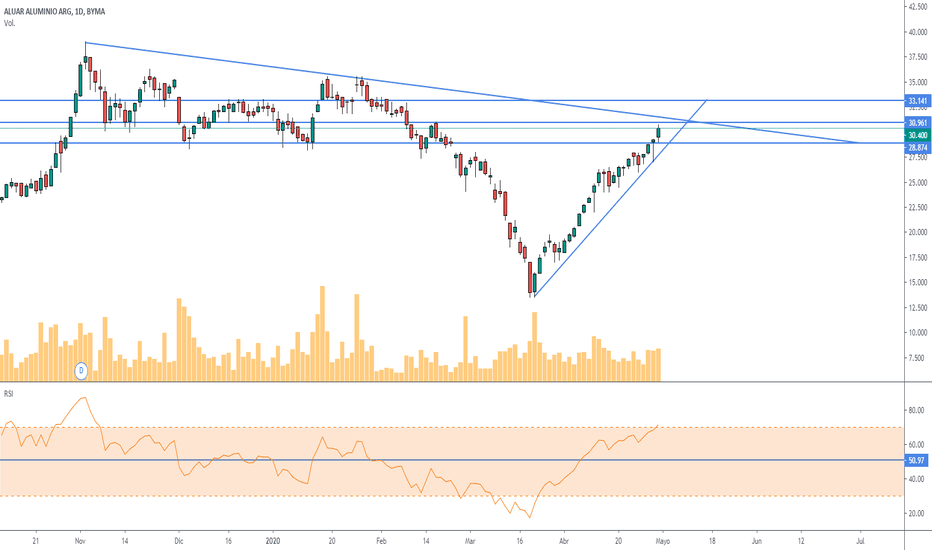Click the RSI 20.00 scale label
Image resolution: width=932 pixels, height=550 pixels.
[917, 514]
